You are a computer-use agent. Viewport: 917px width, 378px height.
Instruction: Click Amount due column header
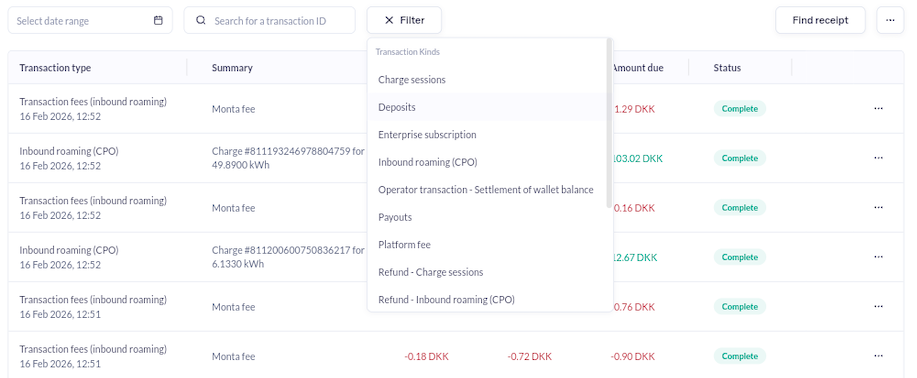point(637,68)
